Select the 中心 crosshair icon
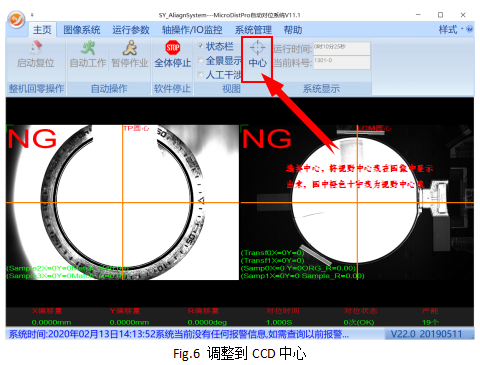The width and height of the screenshot is (480, 365). pos(257,48)
